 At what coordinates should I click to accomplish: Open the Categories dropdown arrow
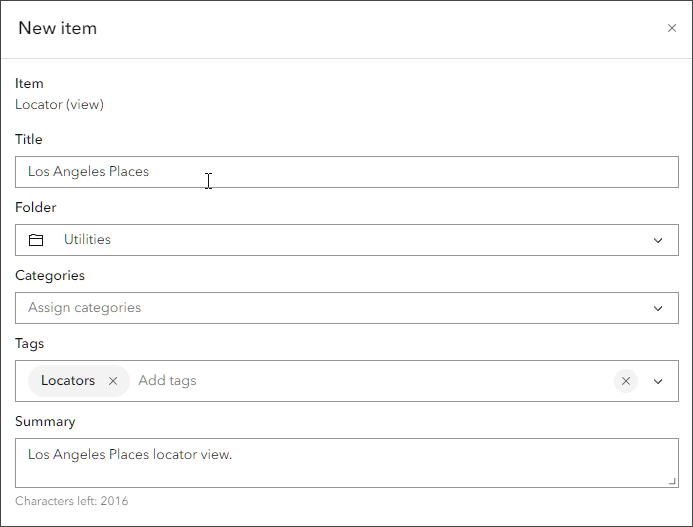tap(658, 308)
